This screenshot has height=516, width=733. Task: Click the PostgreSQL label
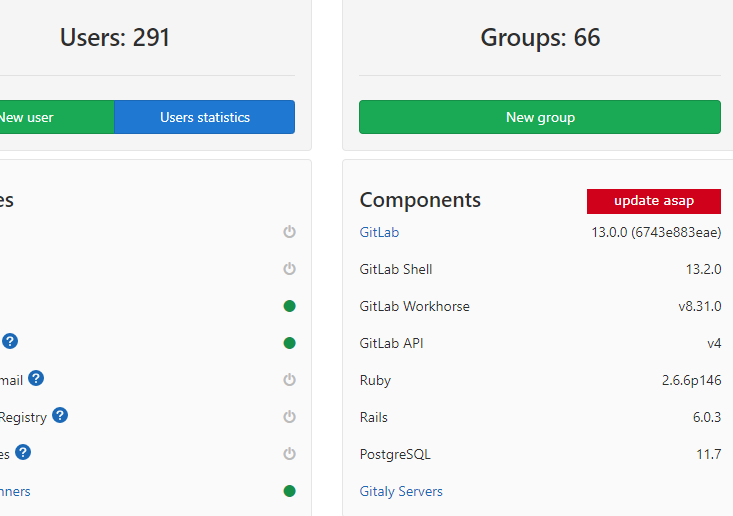point(395,454)
